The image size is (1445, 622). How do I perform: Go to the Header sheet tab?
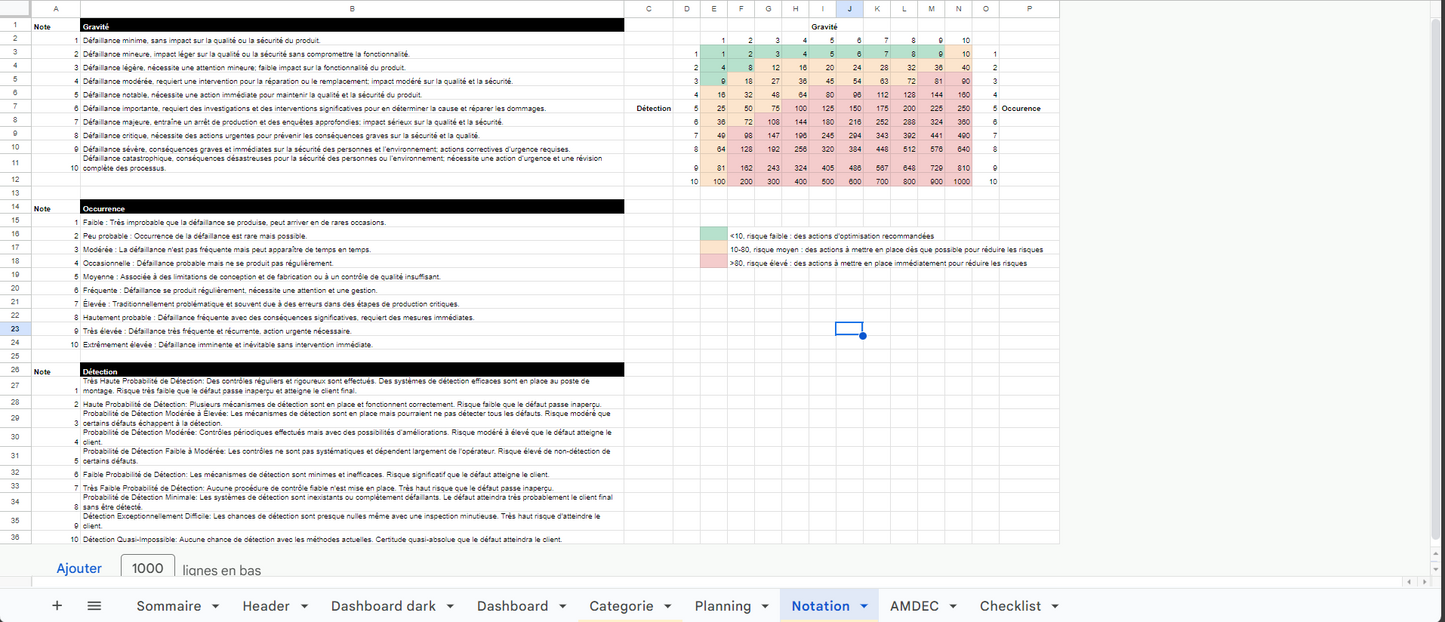(x=266, y=606)
